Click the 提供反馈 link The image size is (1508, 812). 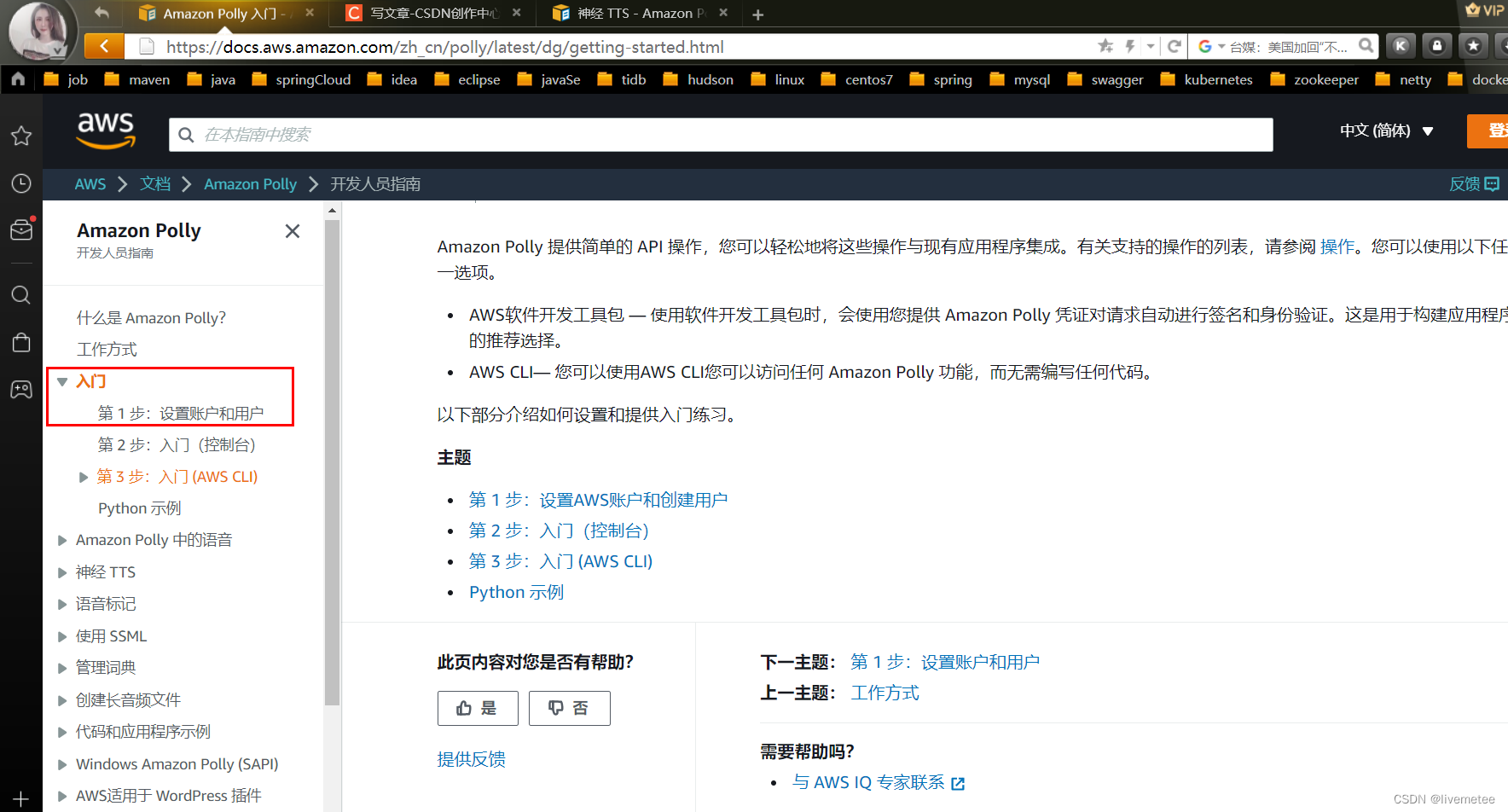tap(471, 759)
